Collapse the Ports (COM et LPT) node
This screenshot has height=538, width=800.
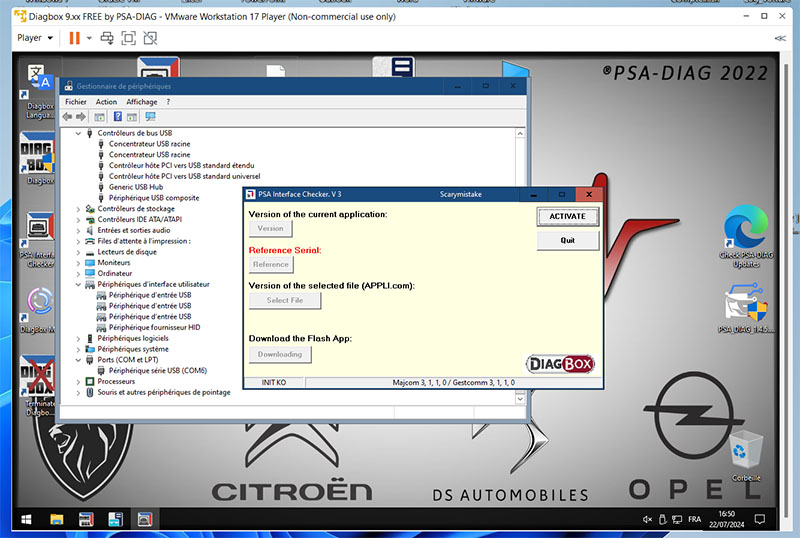tap(78, 360)
